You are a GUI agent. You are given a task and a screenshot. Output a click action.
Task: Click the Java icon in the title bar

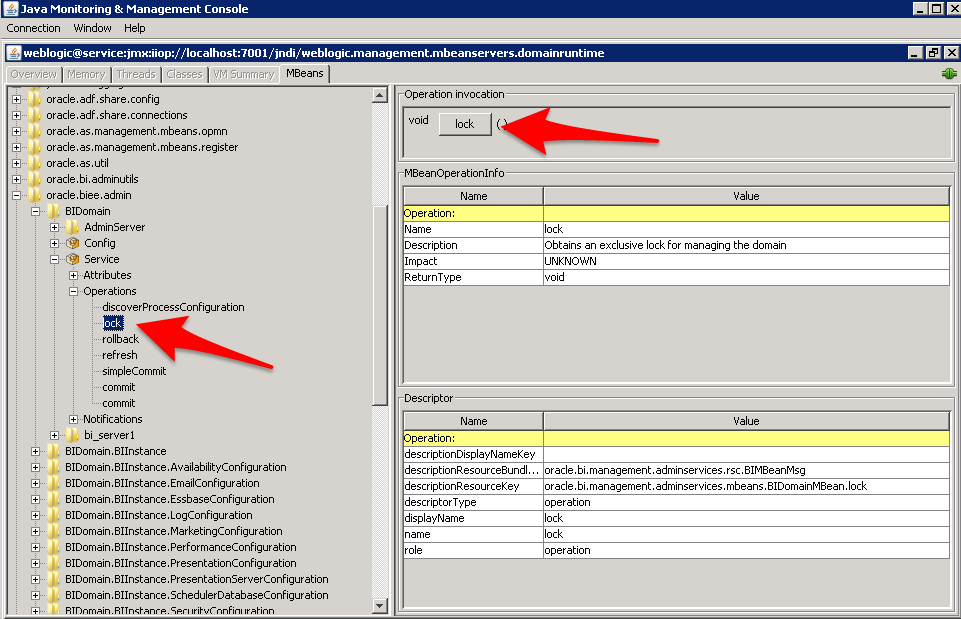point(10,9)
